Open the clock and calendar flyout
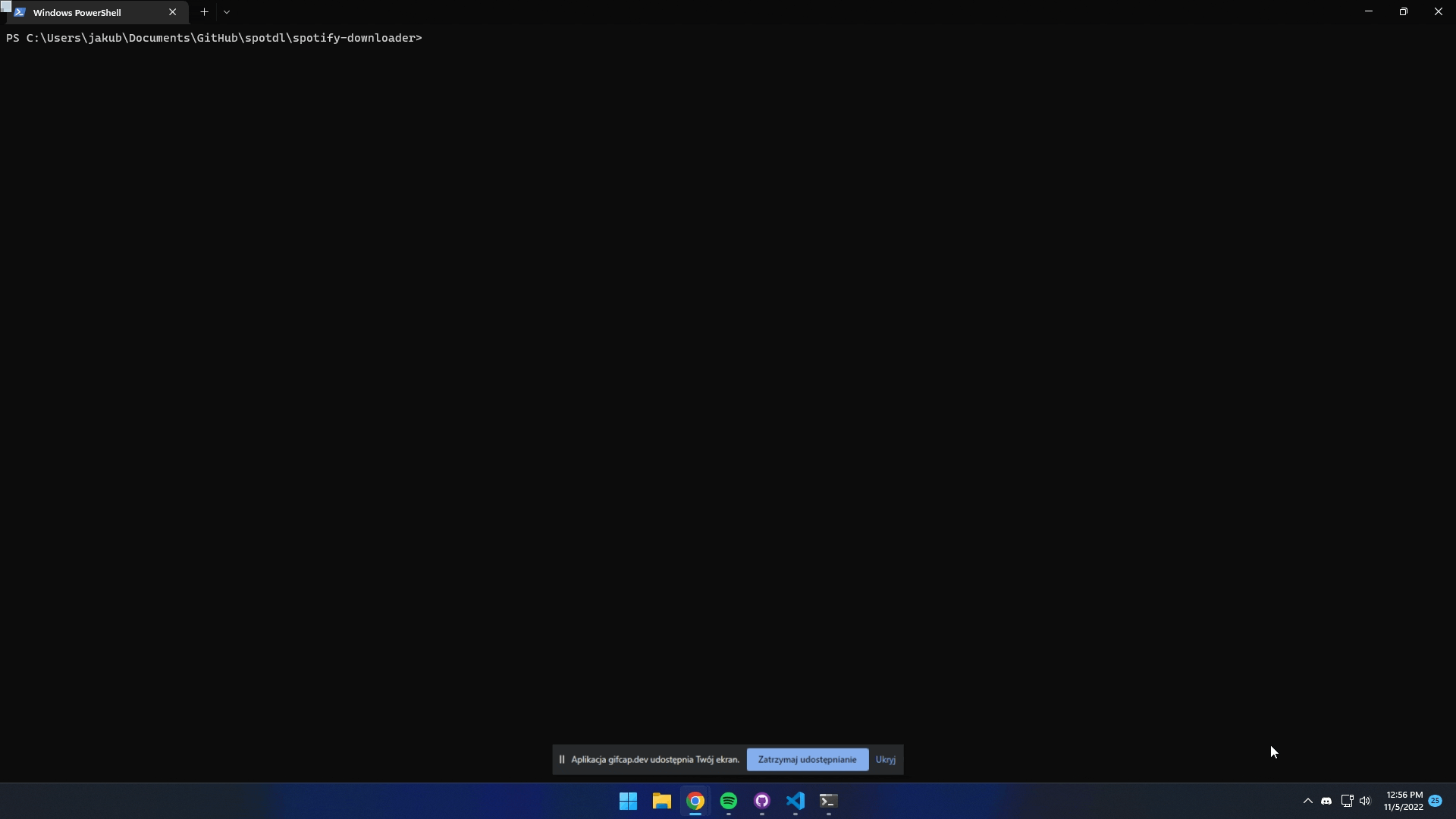1456x819 pixels. point(1403,801)
